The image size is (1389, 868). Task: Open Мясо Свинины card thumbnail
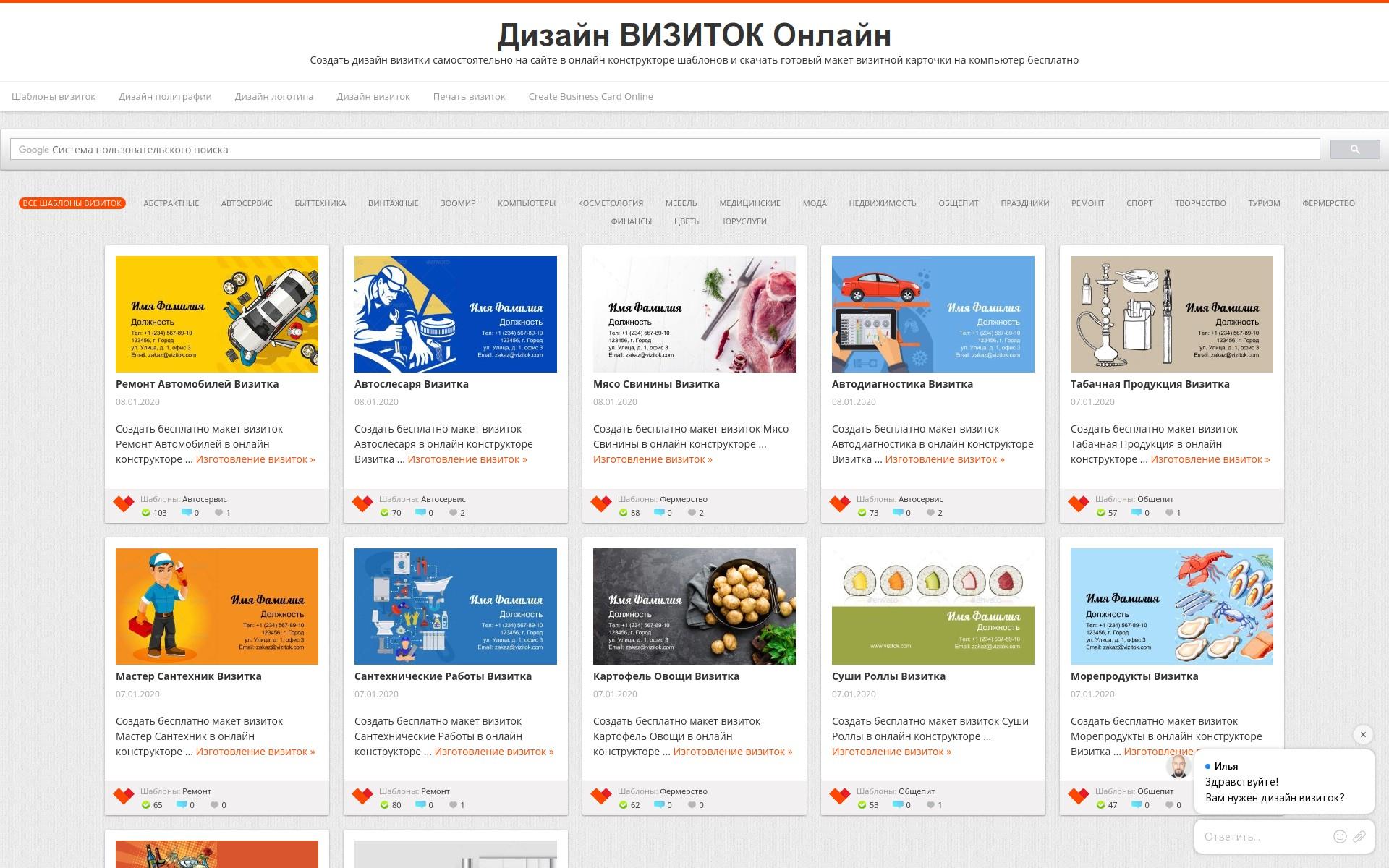coord(694,314)
